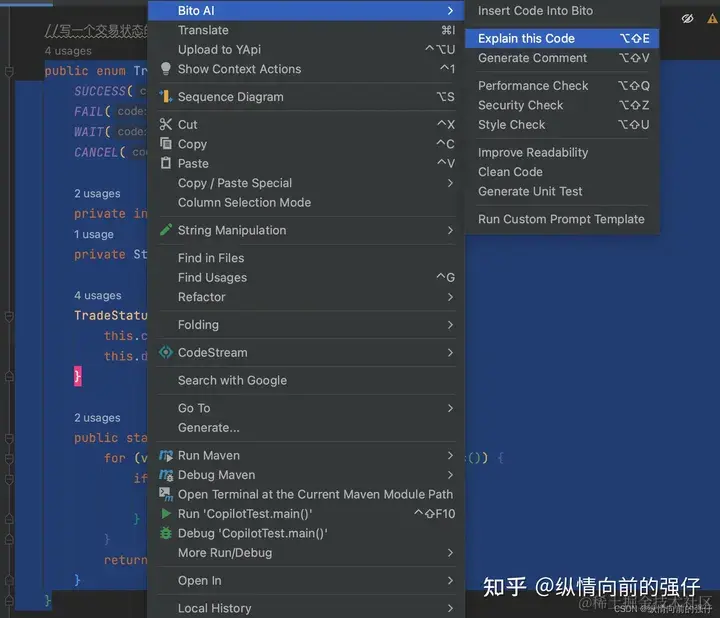Viewport: 720px width, 618px height.
Task: Expand the More Run/Debug submenu arrow
Action: coord(450,553)
